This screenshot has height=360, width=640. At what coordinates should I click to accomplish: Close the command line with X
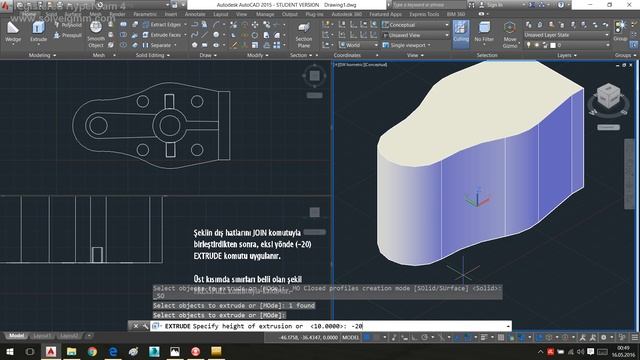[x=136, y=326]
